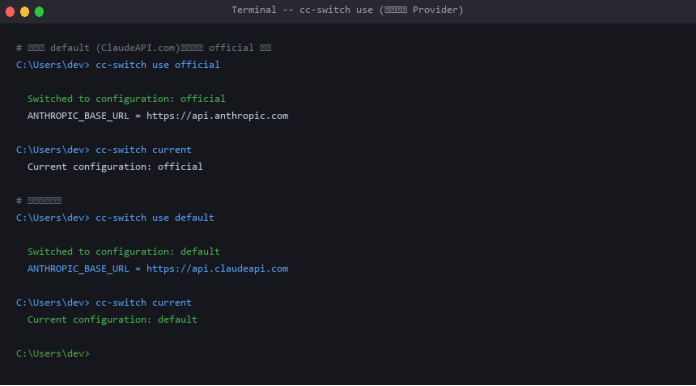The image size is (696, 386).
Task: Click the second comment line above 'use default'
Action: (x=39, y=201)
